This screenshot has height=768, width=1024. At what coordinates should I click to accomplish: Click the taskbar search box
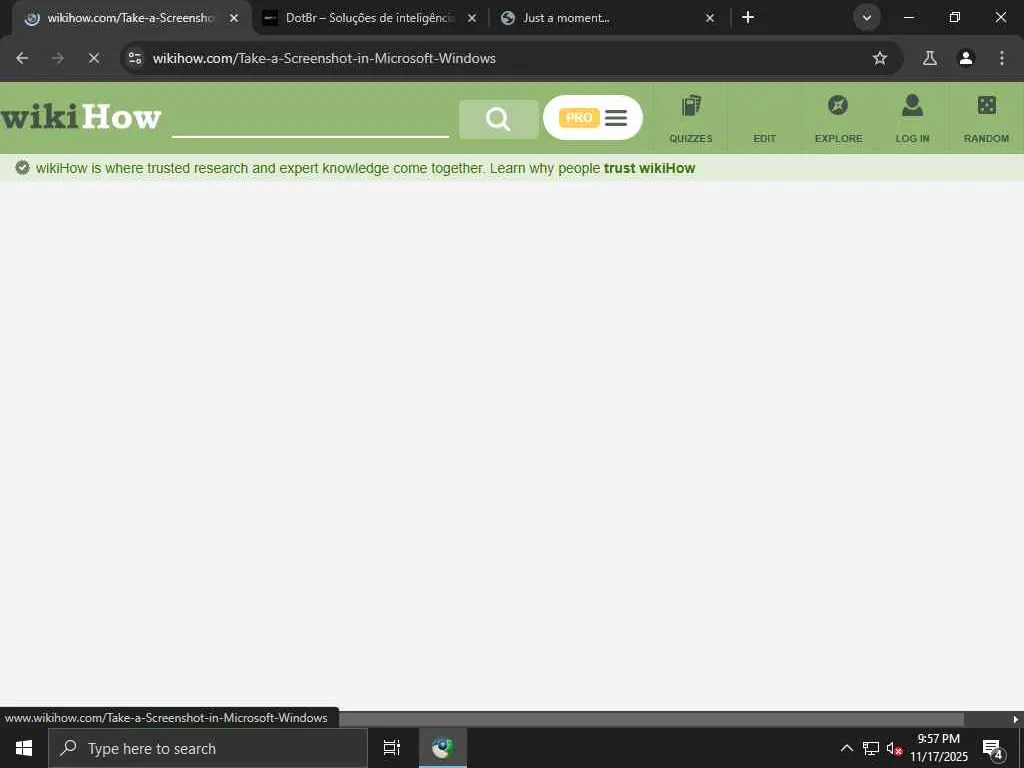(208, 748)
